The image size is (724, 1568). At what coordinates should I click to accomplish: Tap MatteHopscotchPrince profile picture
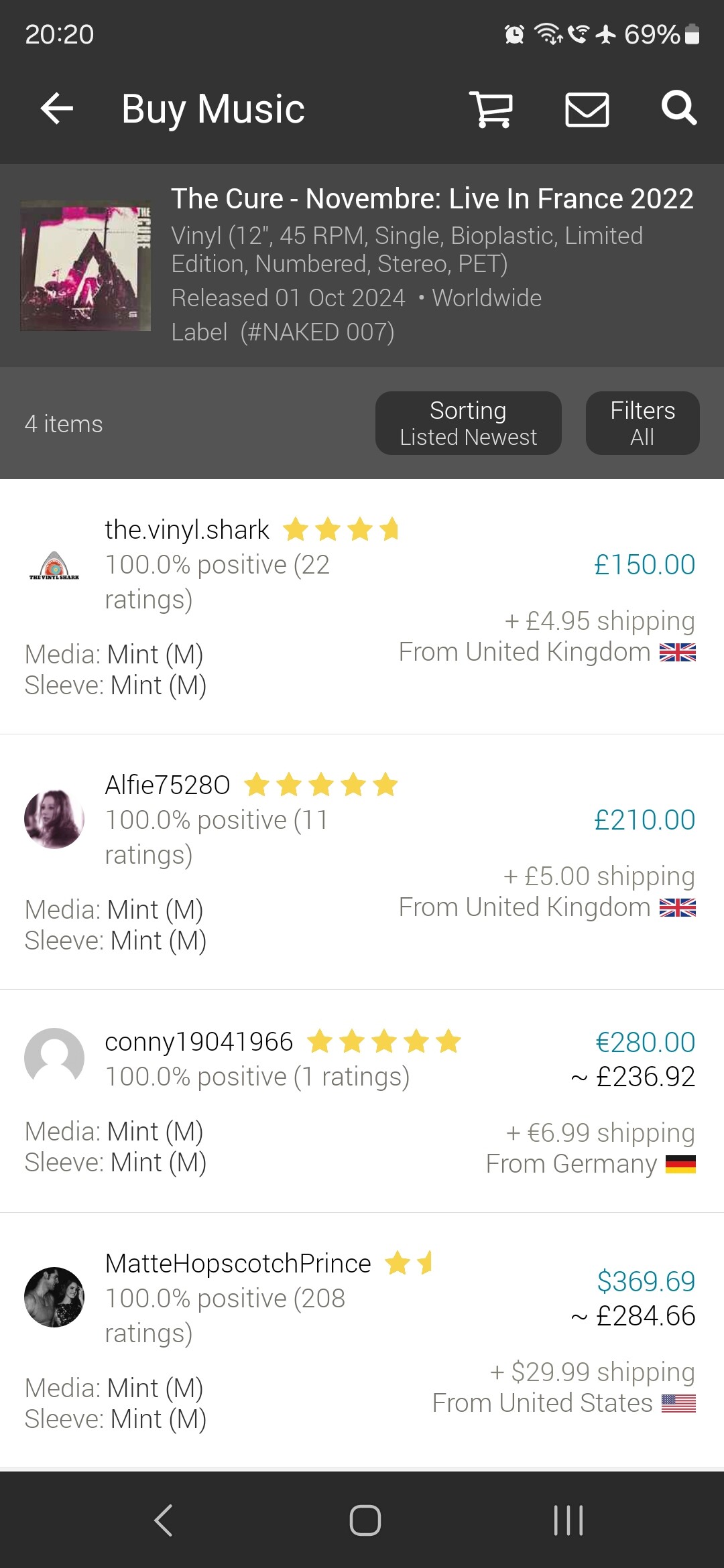54,1297
